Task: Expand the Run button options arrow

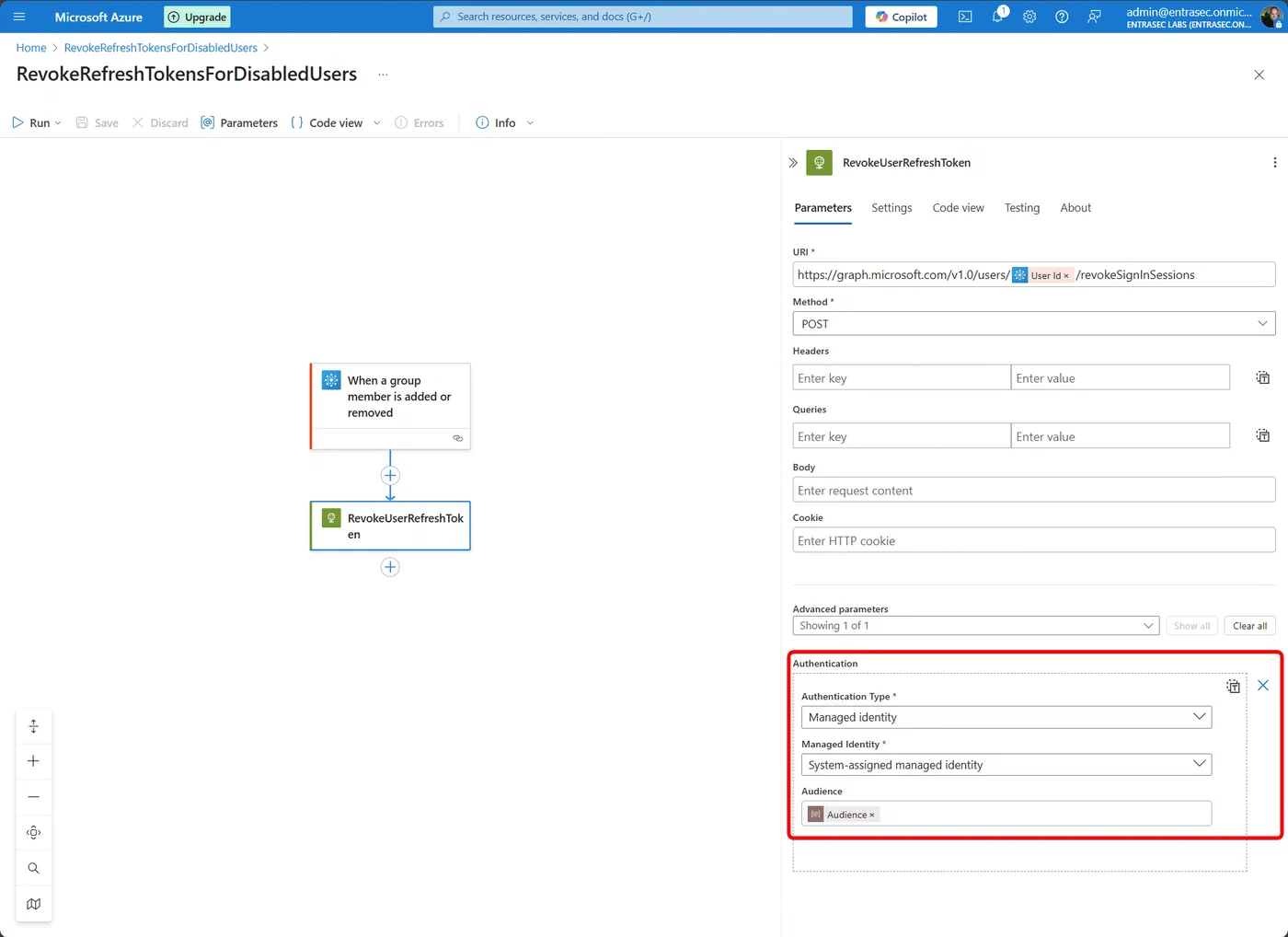Action: [x=58, y=123]
